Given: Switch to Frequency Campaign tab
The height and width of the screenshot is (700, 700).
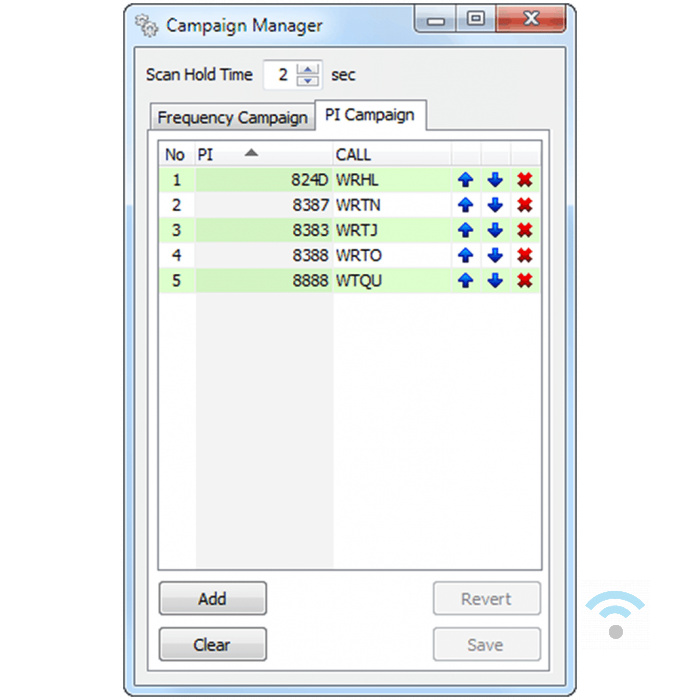Looking at the screenshot, I should pyautogui.click(x=232, y=117).
